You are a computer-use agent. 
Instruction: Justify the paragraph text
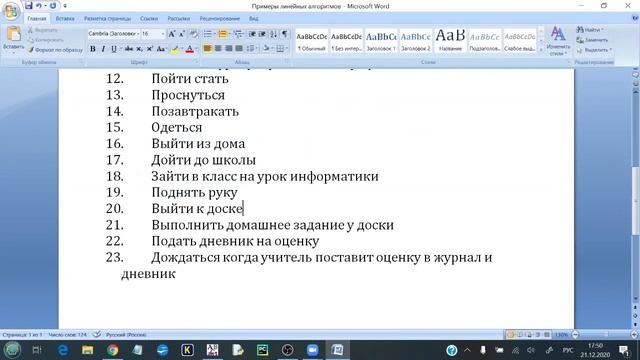(239, 49)
